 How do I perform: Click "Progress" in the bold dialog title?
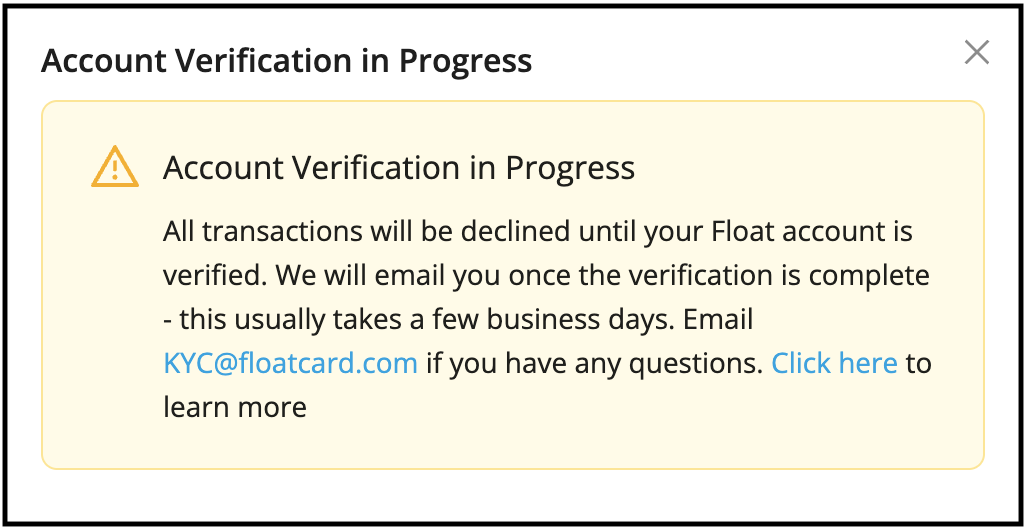pyautogui.click(x=465, y=61)
